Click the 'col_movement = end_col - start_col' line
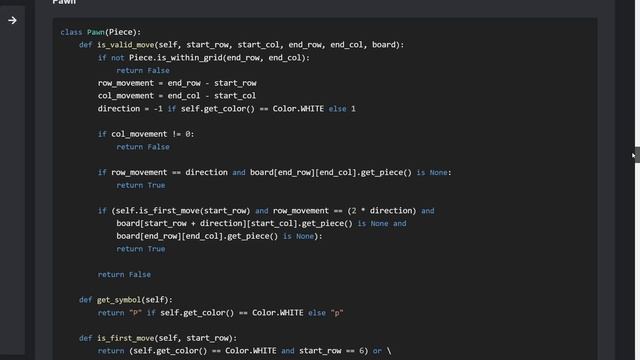The image size is (640, 360). point(177,96)
